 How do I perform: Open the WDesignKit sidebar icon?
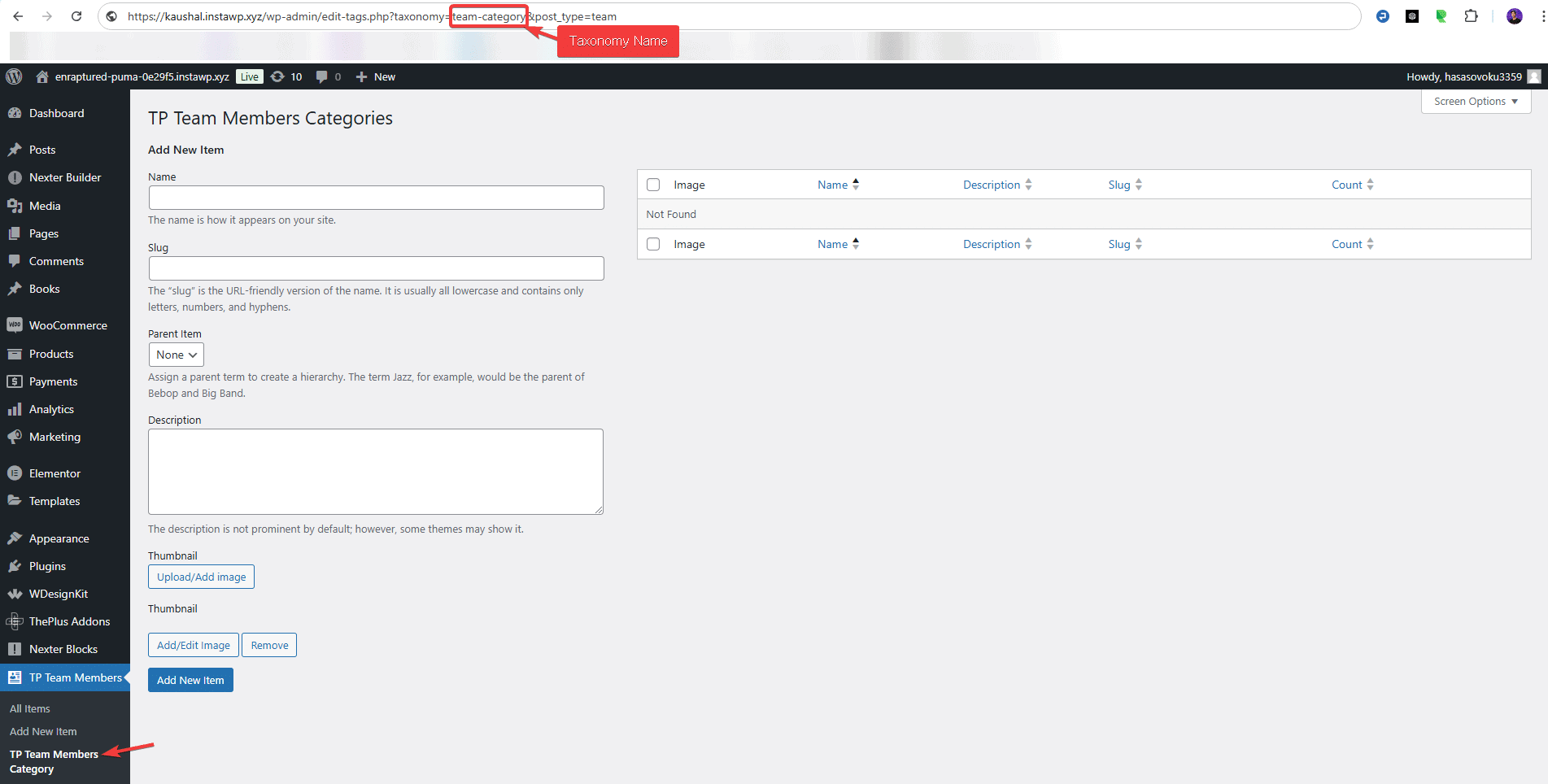15,594
